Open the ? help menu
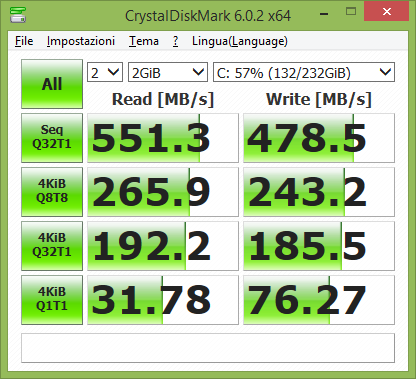Image resolution: width=416 pixels, height=379 pixels. tap(175, 41)
